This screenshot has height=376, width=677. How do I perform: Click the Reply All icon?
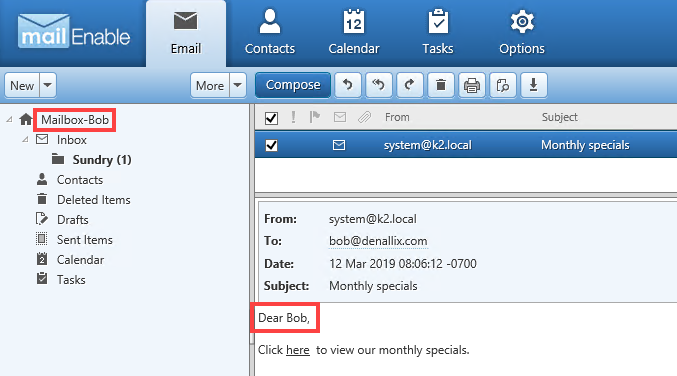pyautogui.click(x=379, y=85)
